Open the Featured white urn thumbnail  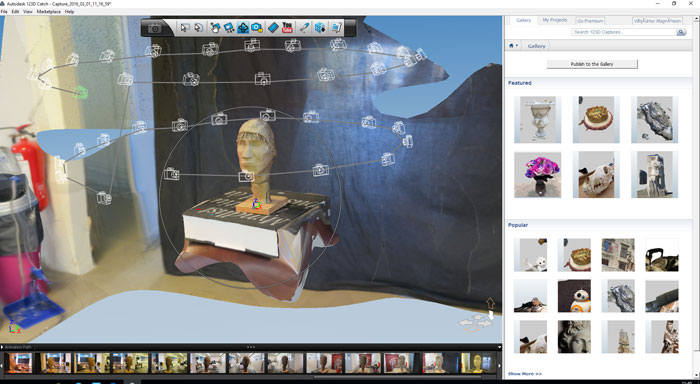538,120
